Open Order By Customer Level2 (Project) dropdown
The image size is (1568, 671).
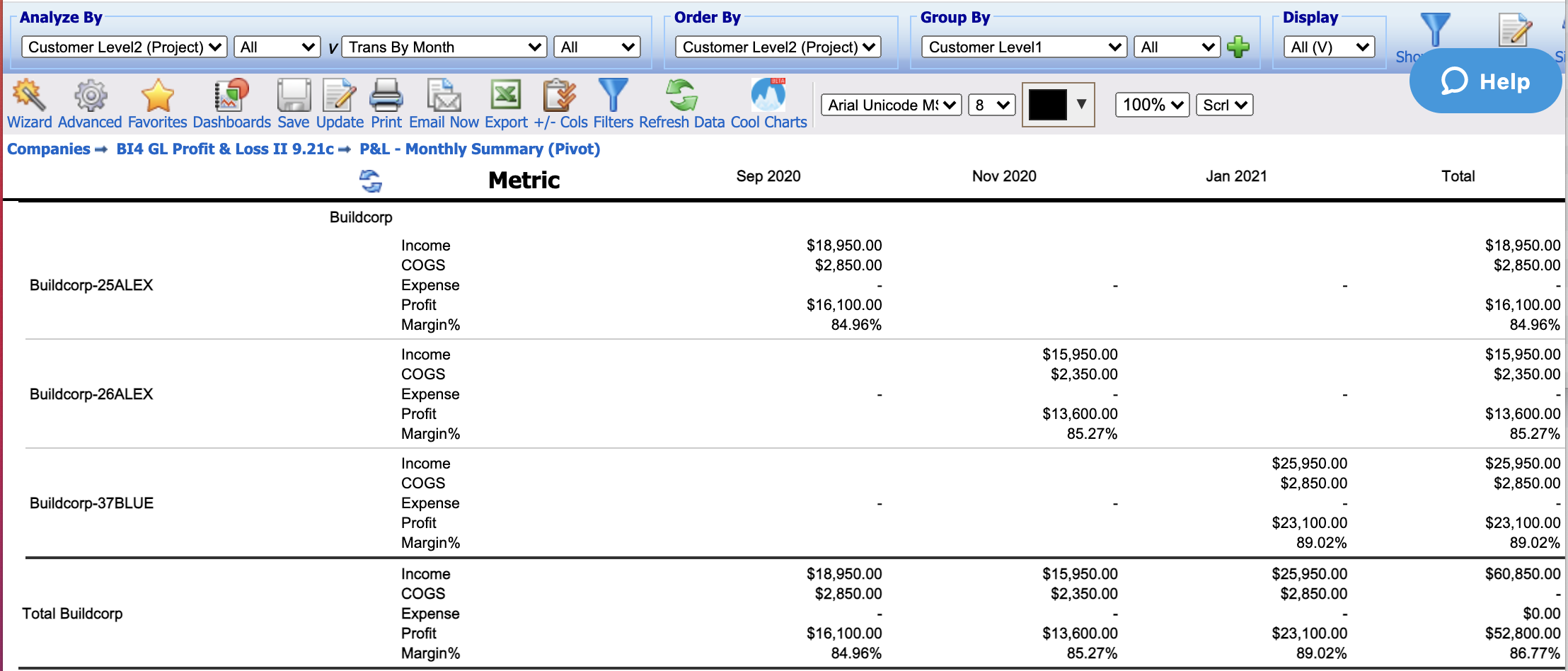(x=778, y=47)
